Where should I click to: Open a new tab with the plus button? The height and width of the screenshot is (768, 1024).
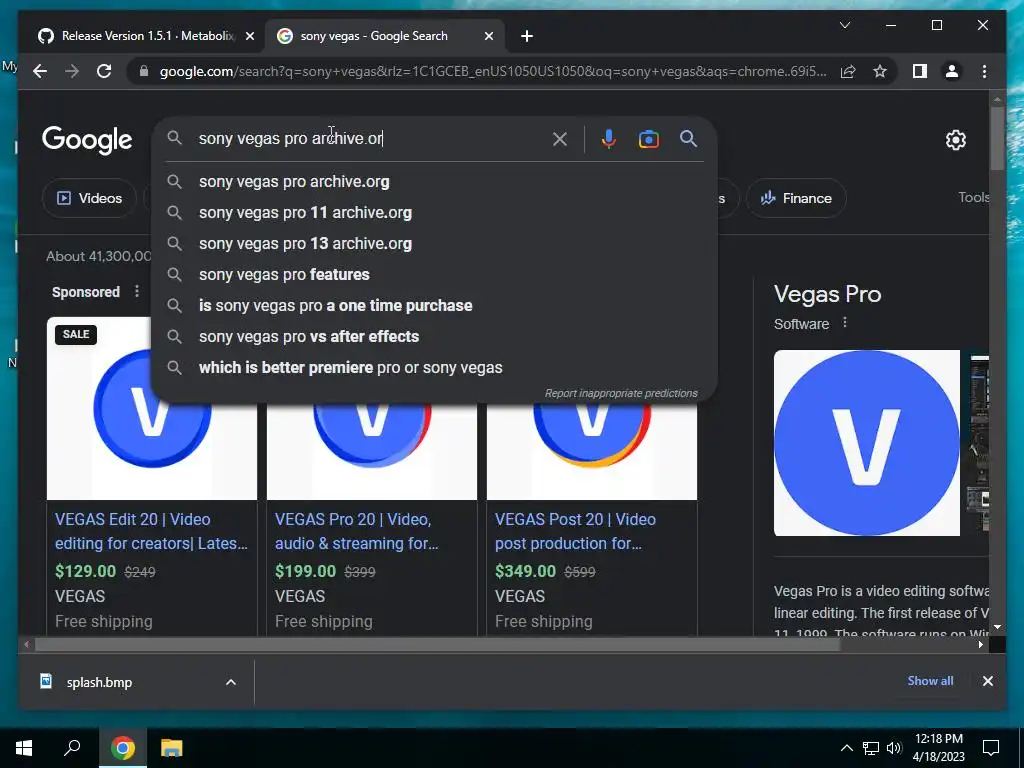point(527,36)
